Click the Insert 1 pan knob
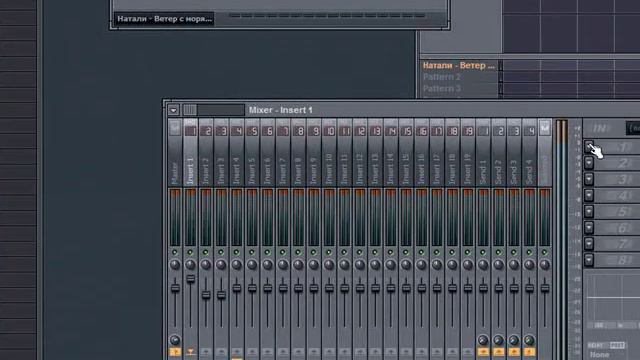 tap(191, 265)
